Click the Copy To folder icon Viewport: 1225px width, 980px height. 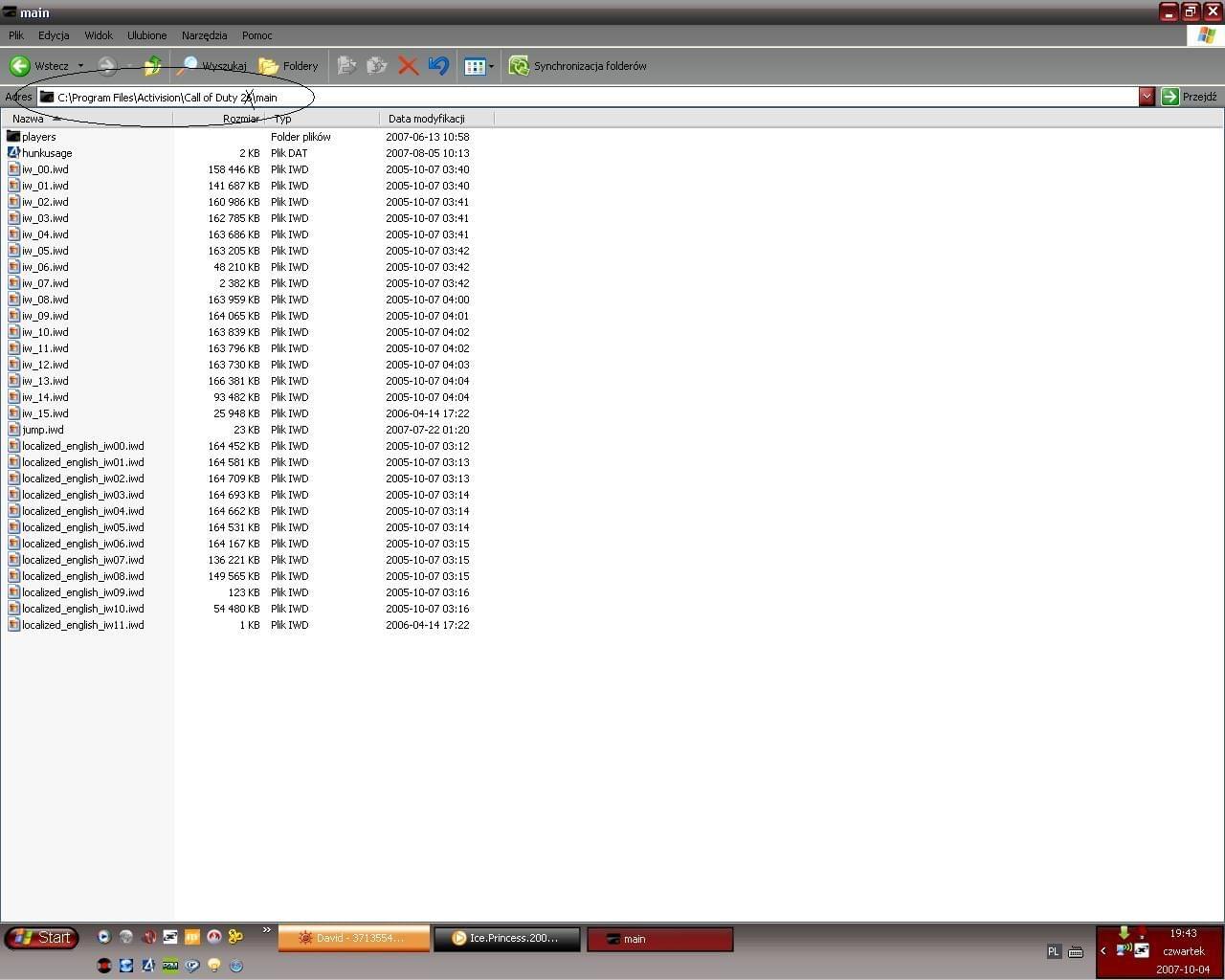[x=378, y=66]
